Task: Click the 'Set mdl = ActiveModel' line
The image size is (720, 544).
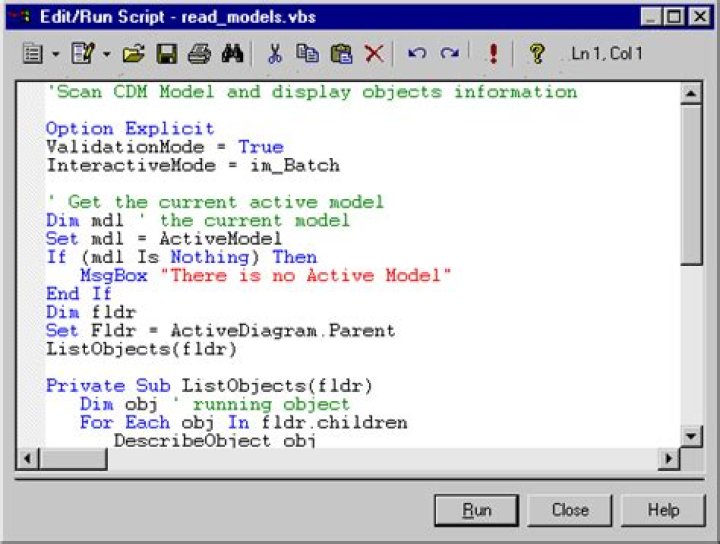Action: (x=164, y=239)
